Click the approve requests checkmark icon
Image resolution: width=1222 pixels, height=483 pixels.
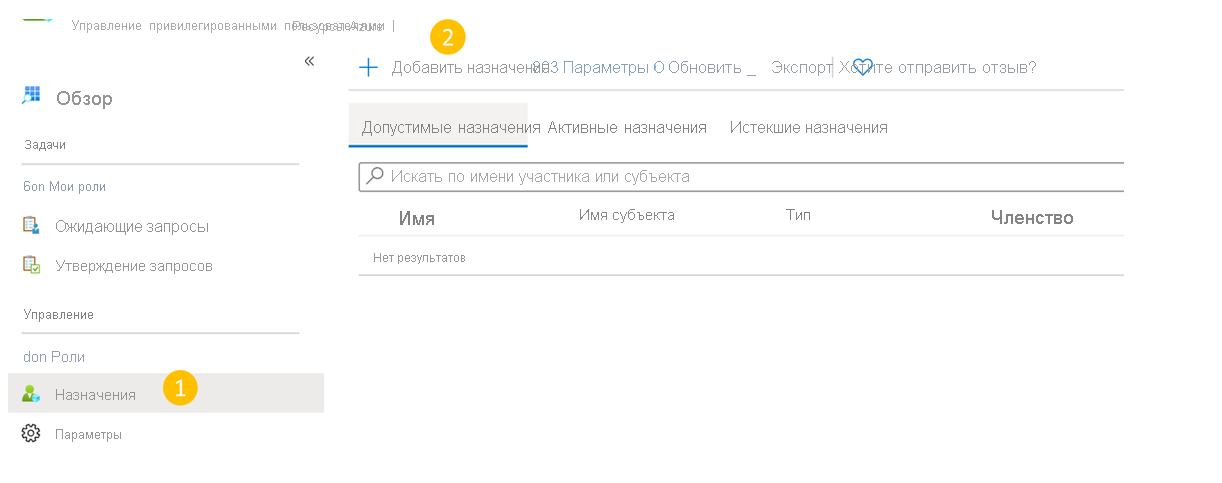31,266
